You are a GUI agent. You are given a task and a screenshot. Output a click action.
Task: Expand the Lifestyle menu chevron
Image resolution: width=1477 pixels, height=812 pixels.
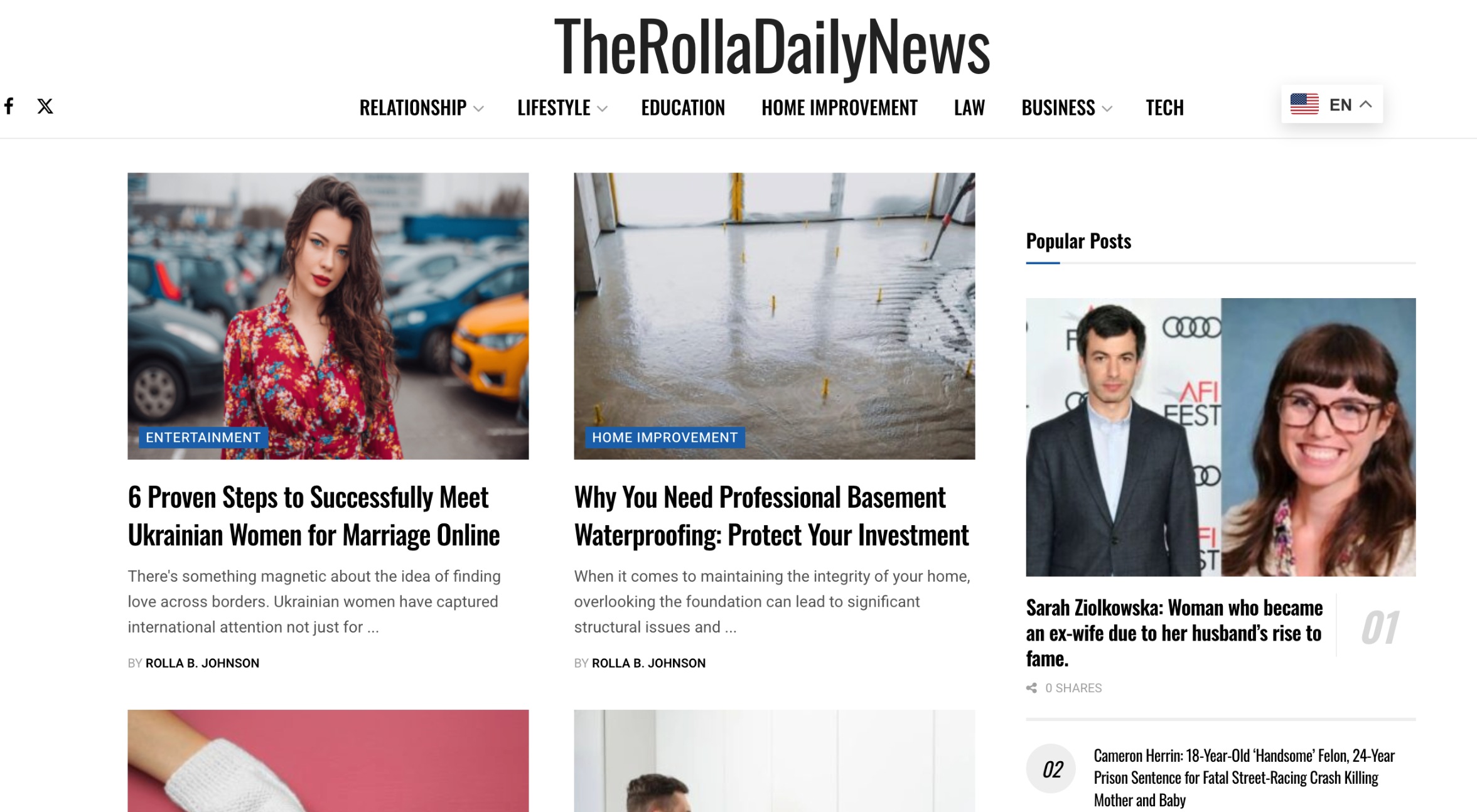point(602,109)
